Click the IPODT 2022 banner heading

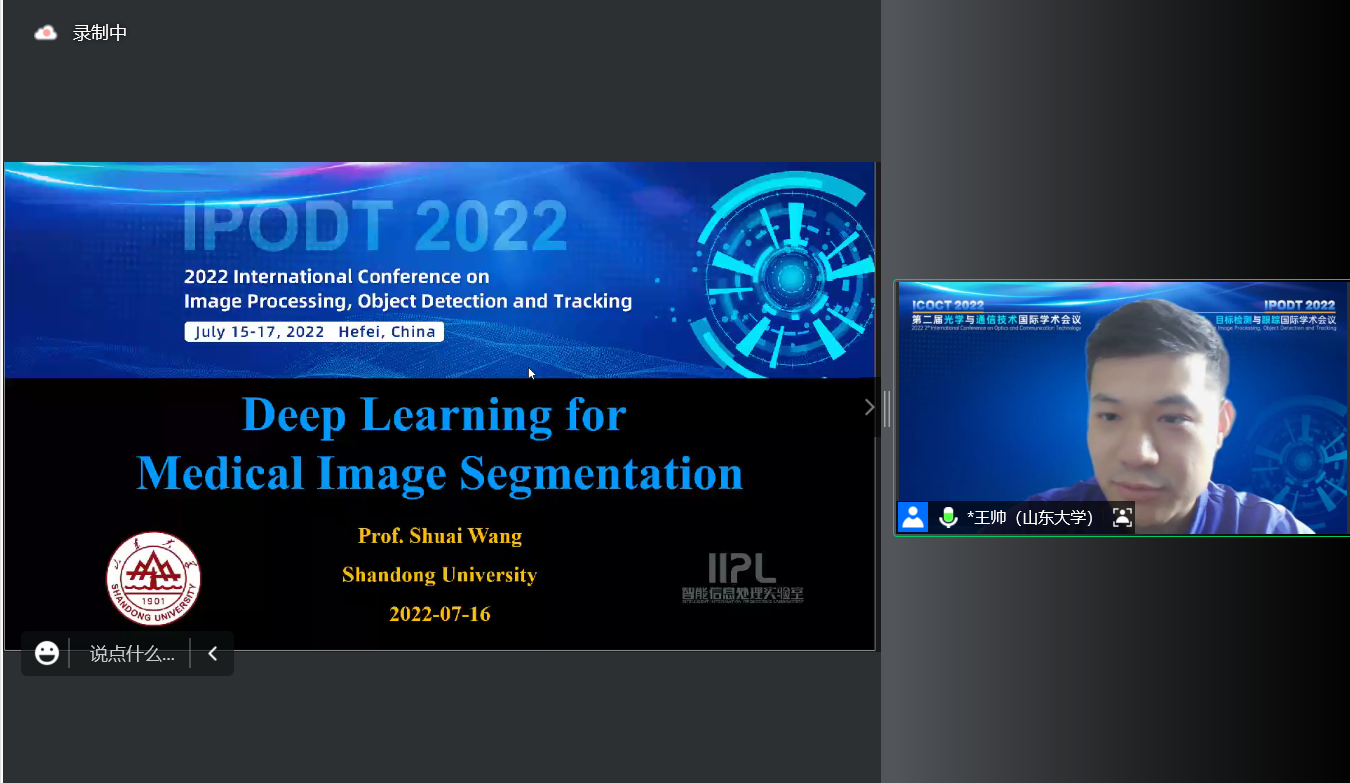[x=375, y=226]
